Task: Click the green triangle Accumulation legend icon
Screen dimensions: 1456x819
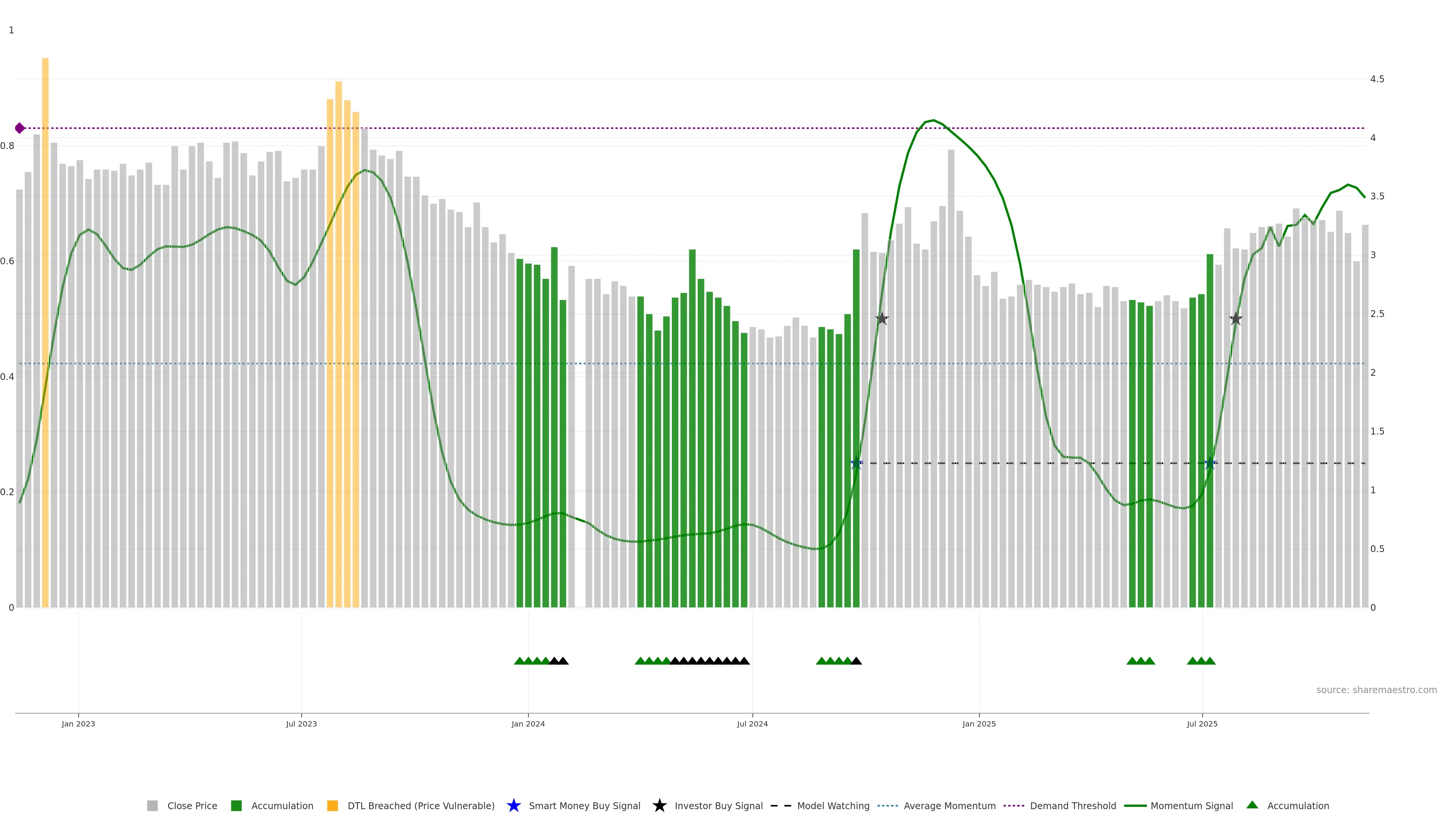Action: (x=1252, y=805)
